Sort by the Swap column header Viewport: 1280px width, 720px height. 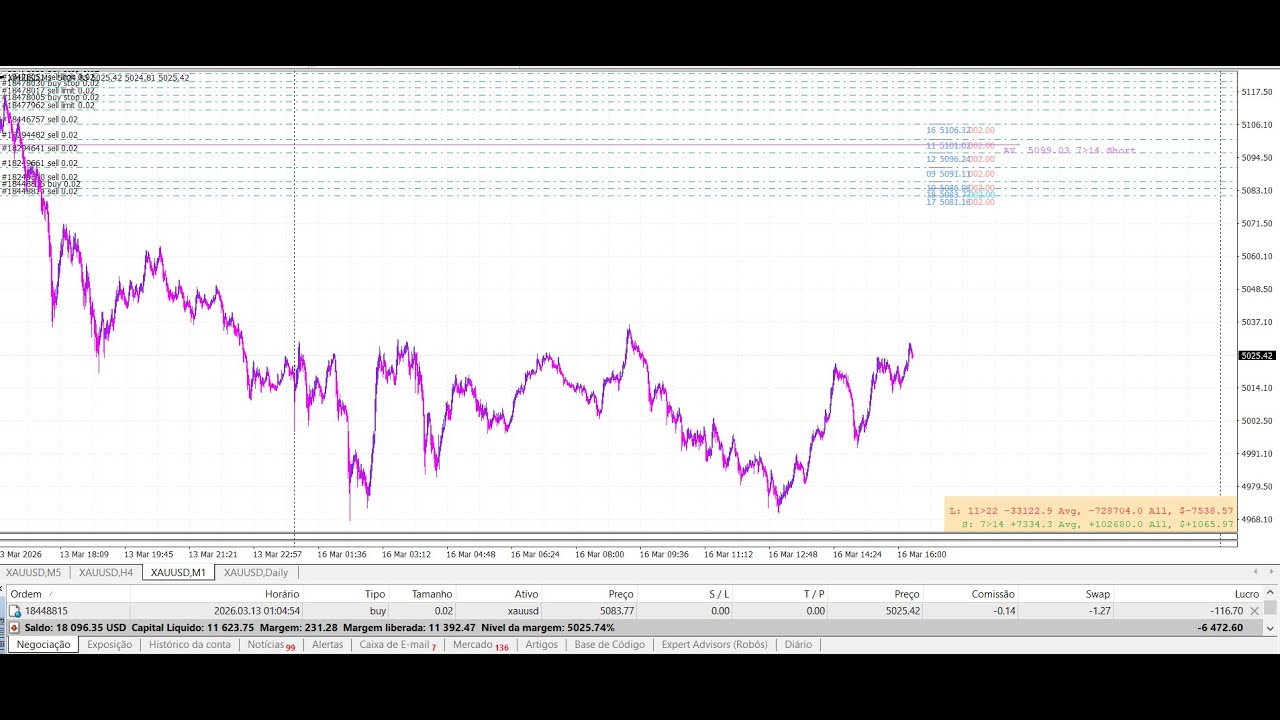coord(1098,594)
